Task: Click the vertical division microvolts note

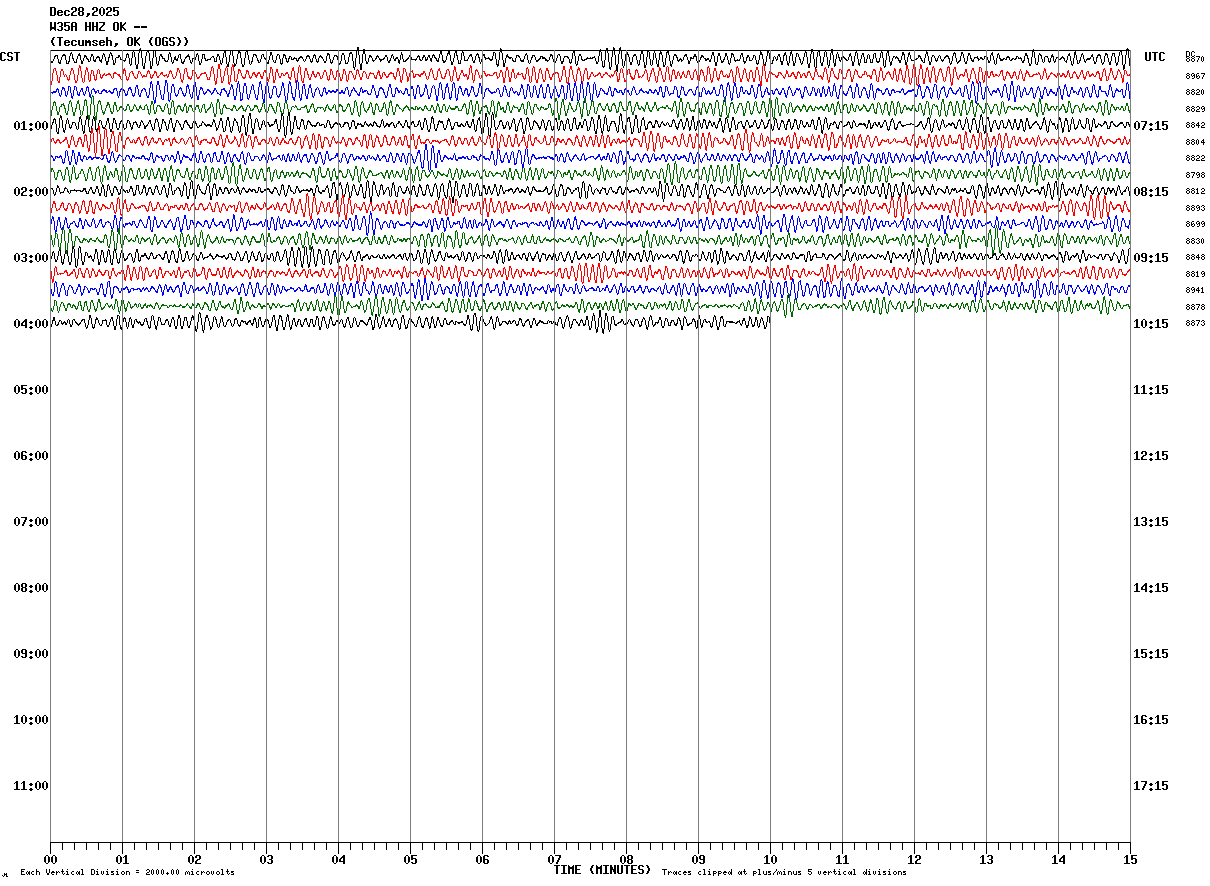Action: point(127,873)
